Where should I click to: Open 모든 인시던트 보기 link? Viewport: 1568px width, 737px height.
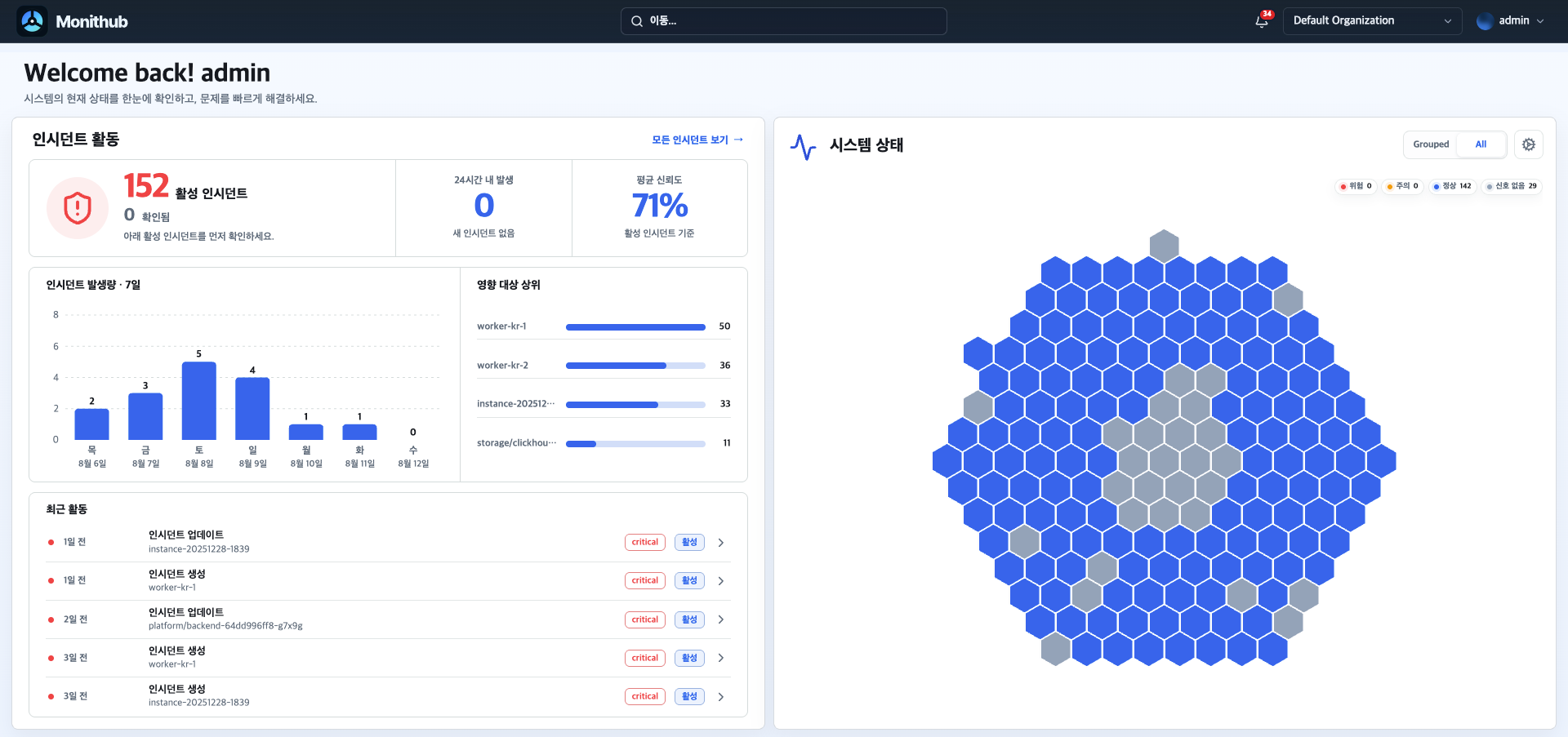[697, 140]
